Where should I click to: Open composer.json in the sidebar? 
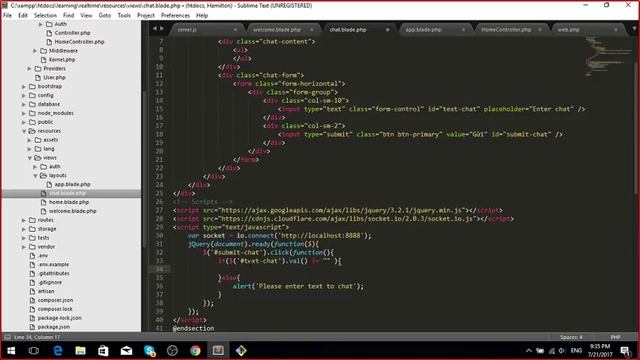[x=55, y=300]
